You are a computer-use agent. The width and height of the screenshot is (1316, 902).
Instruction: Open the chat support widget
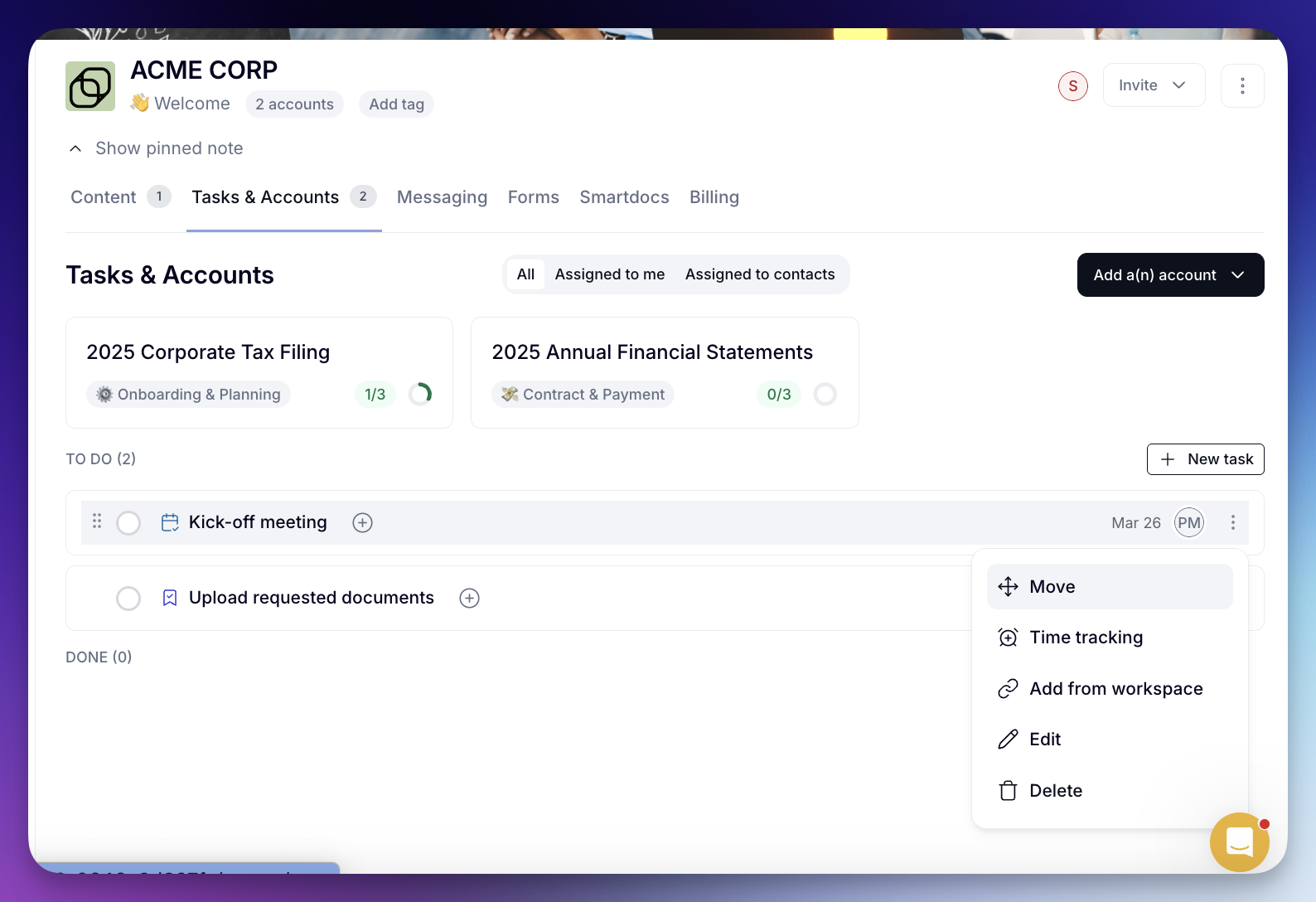1239,842
